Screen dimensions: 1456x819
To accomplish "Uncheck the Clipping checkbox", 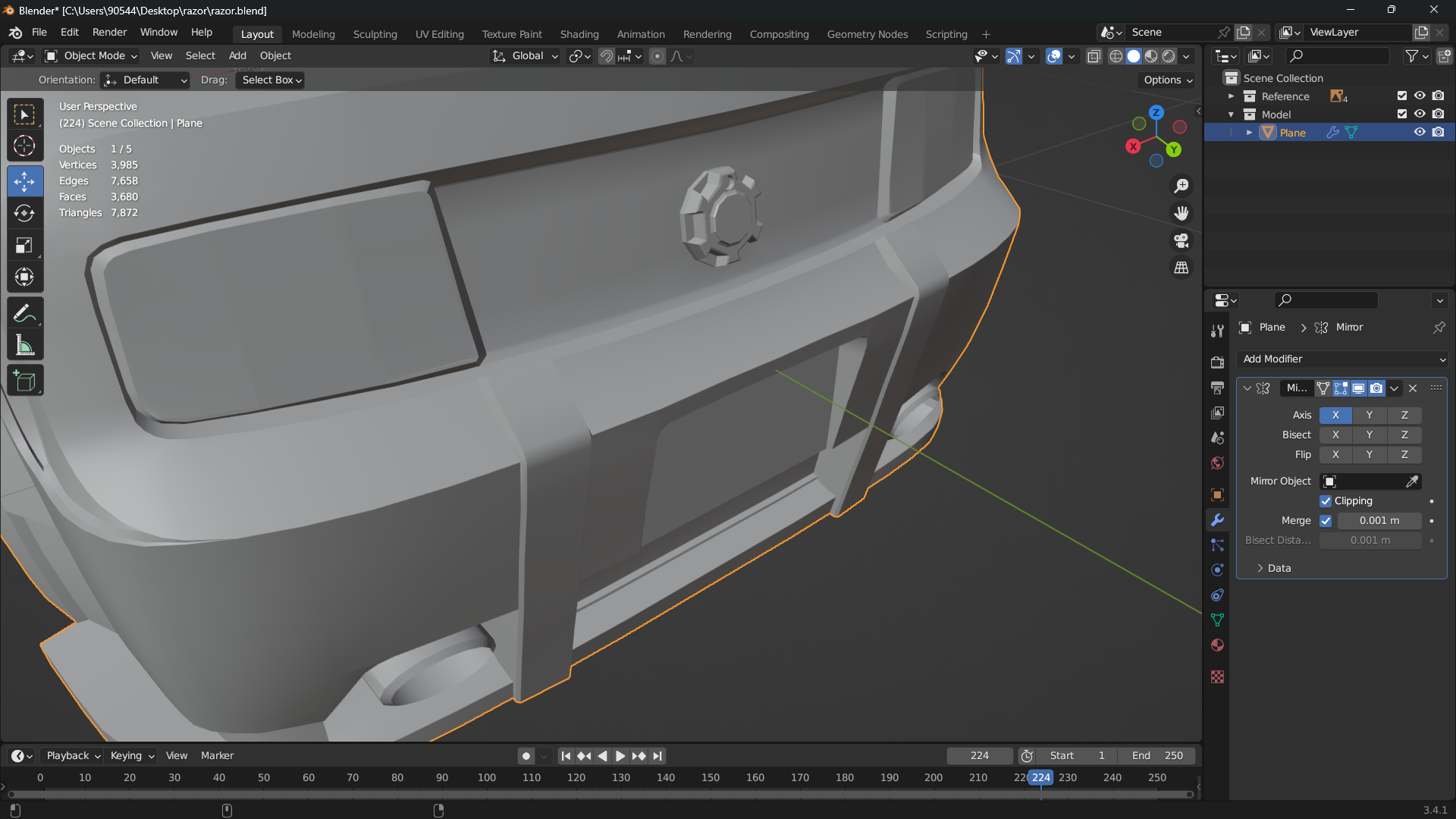I will pos(1326,501).
